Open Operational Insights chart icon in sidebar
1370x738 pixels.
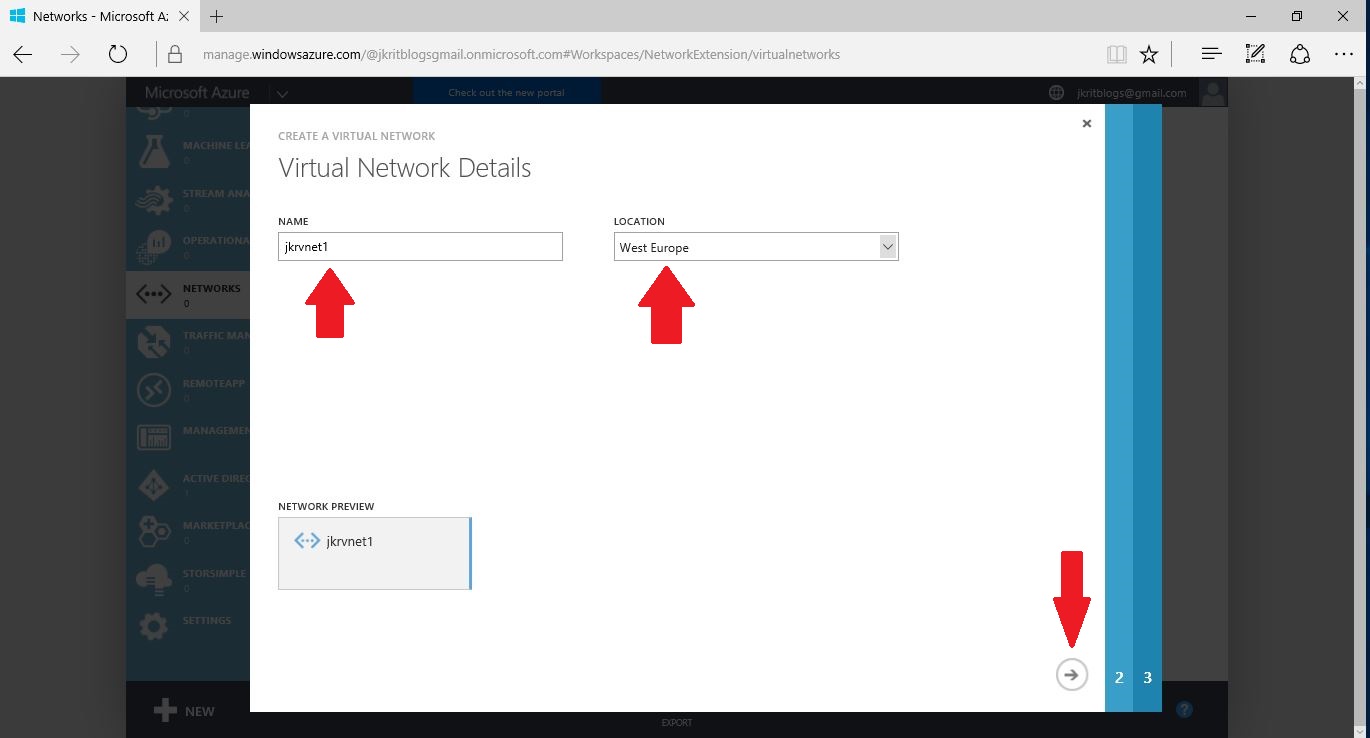[x=153, y=247]
